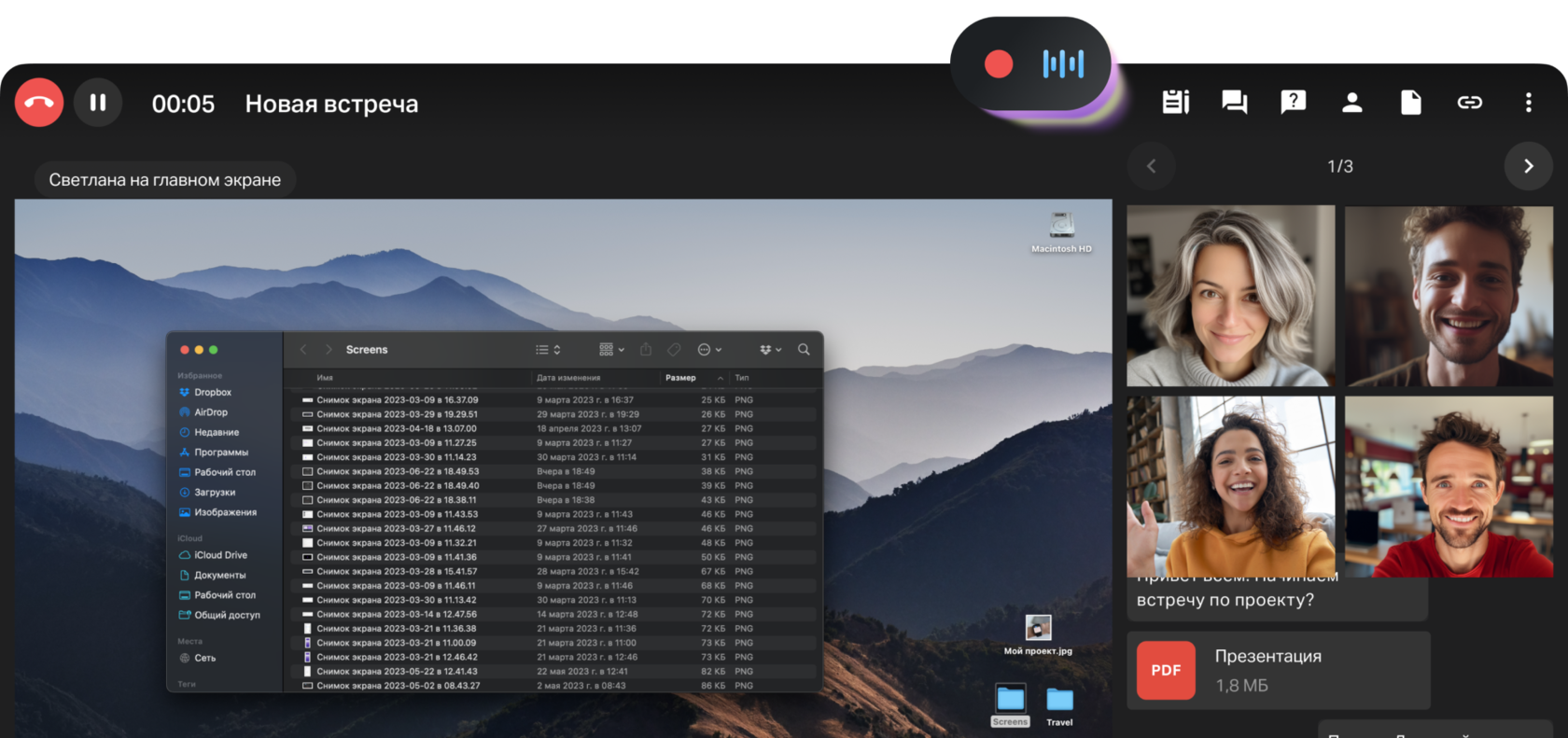Go to next page of participants
This screenshot has height=738, width=1568.
point(1528,166)
